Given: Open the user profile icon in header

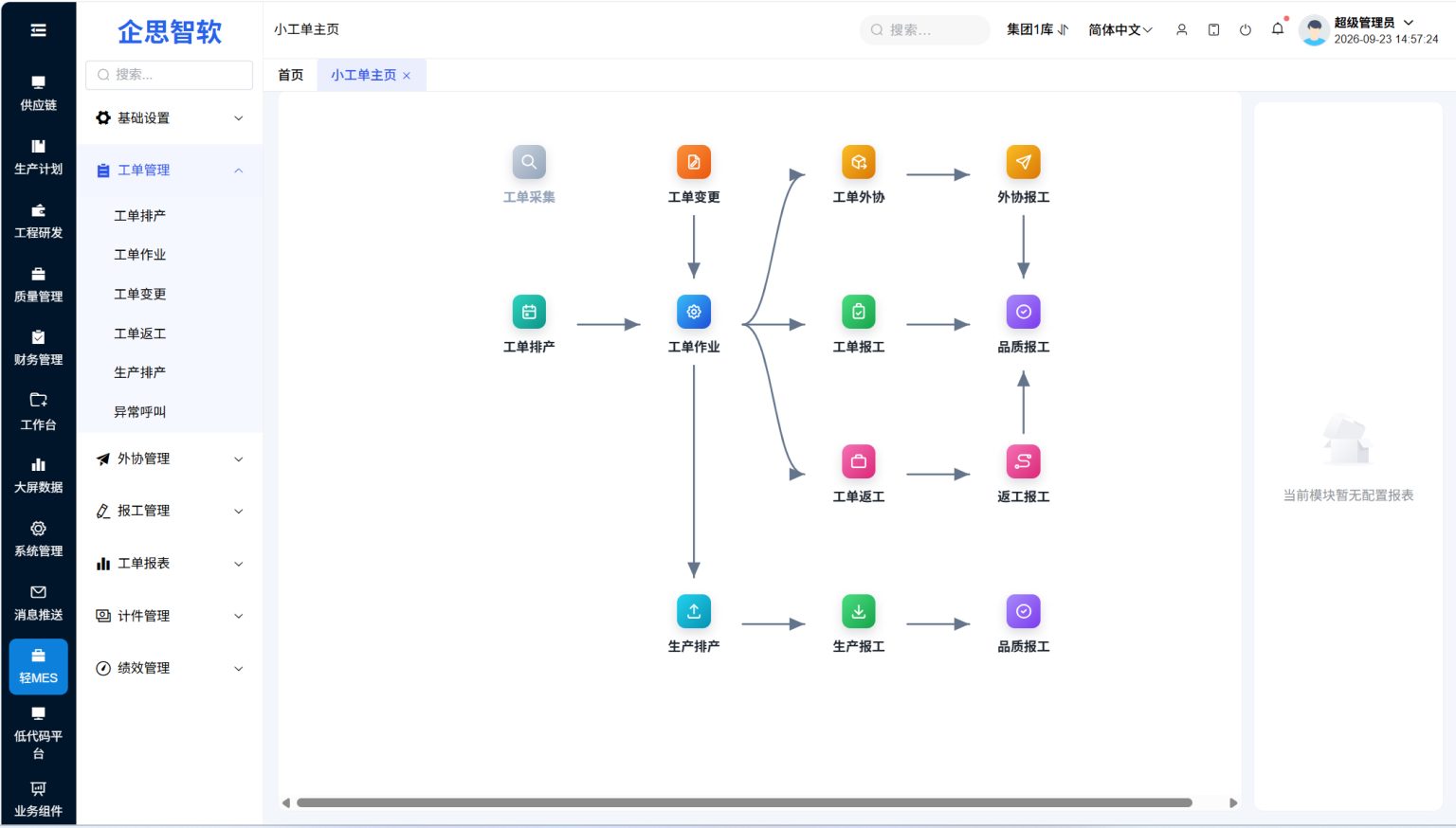Looking at the screenshot, I should tap(1182, 29).
